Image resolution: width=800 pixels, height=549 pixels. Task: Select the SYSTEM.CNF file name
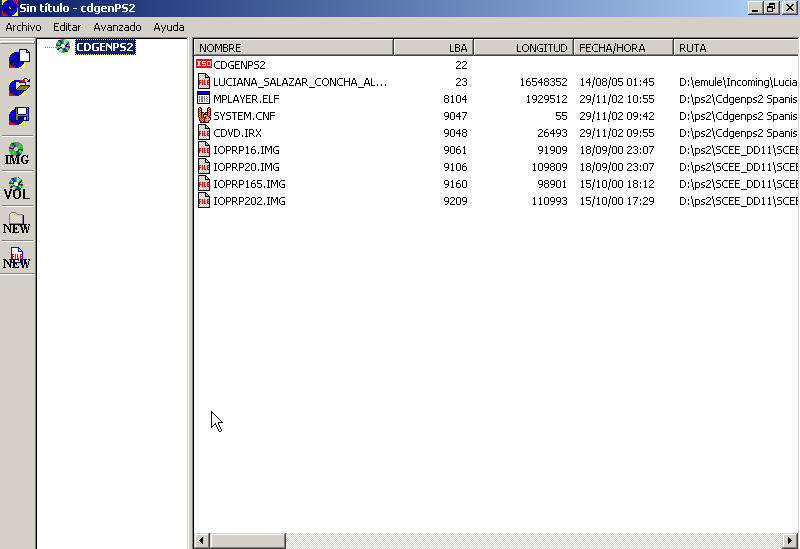pos(244,116)
